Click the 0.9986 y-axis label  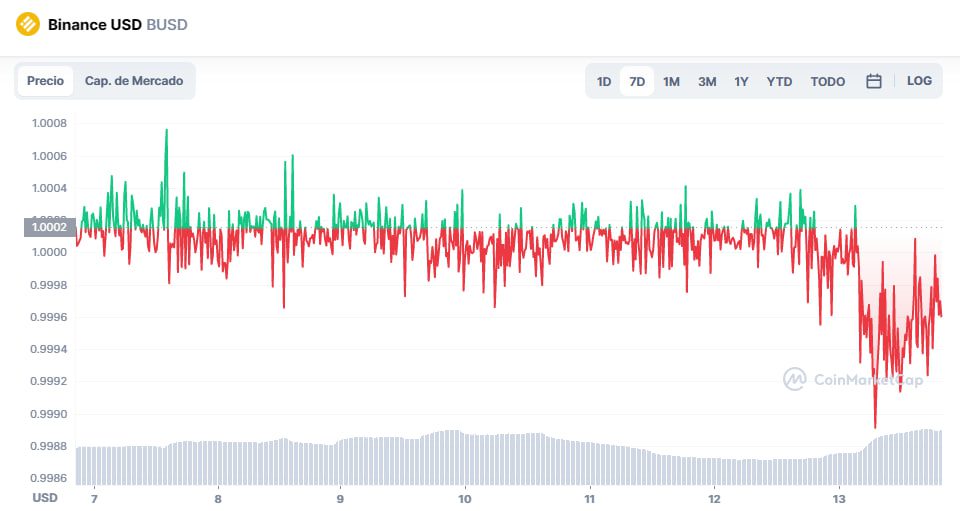pos(49,478)
